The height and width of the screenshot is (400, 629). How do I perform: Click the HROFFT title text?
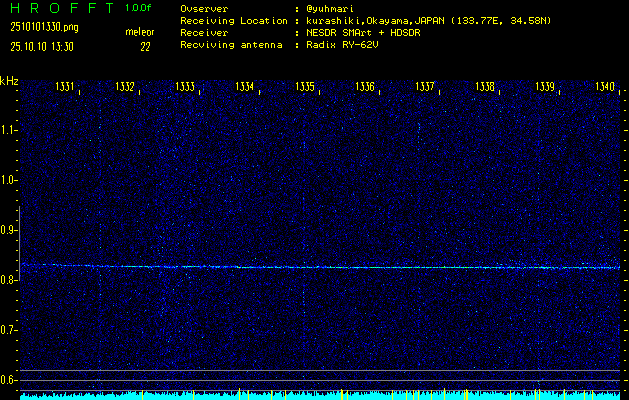click(60, 8)
